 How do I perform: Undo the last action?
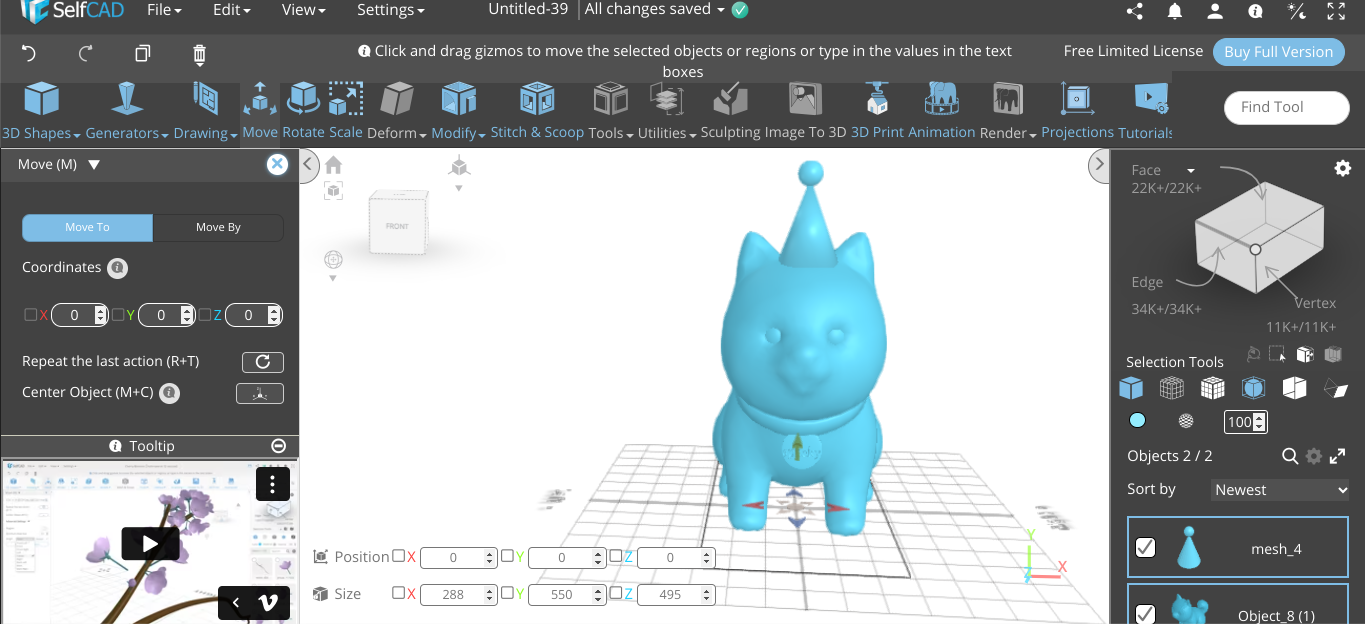(x=29, y=54)
